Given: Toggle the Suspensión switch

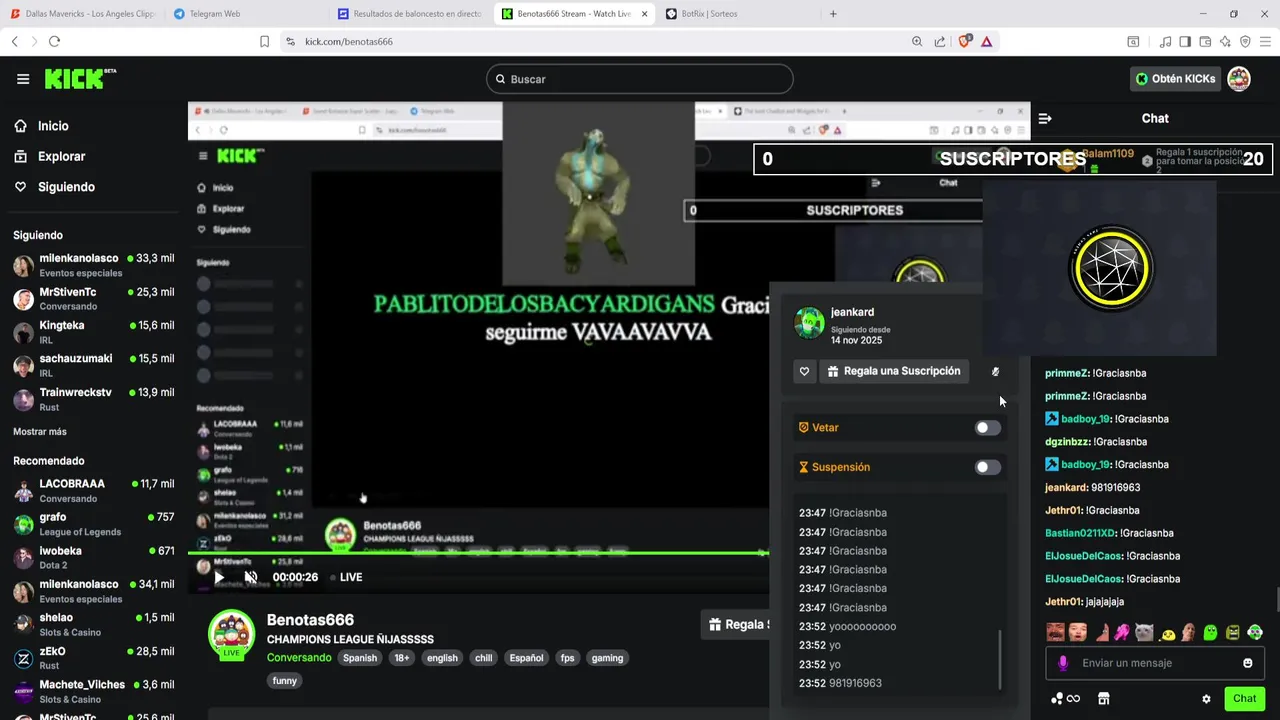Looking at the screenshot, I should coord(987,467).
